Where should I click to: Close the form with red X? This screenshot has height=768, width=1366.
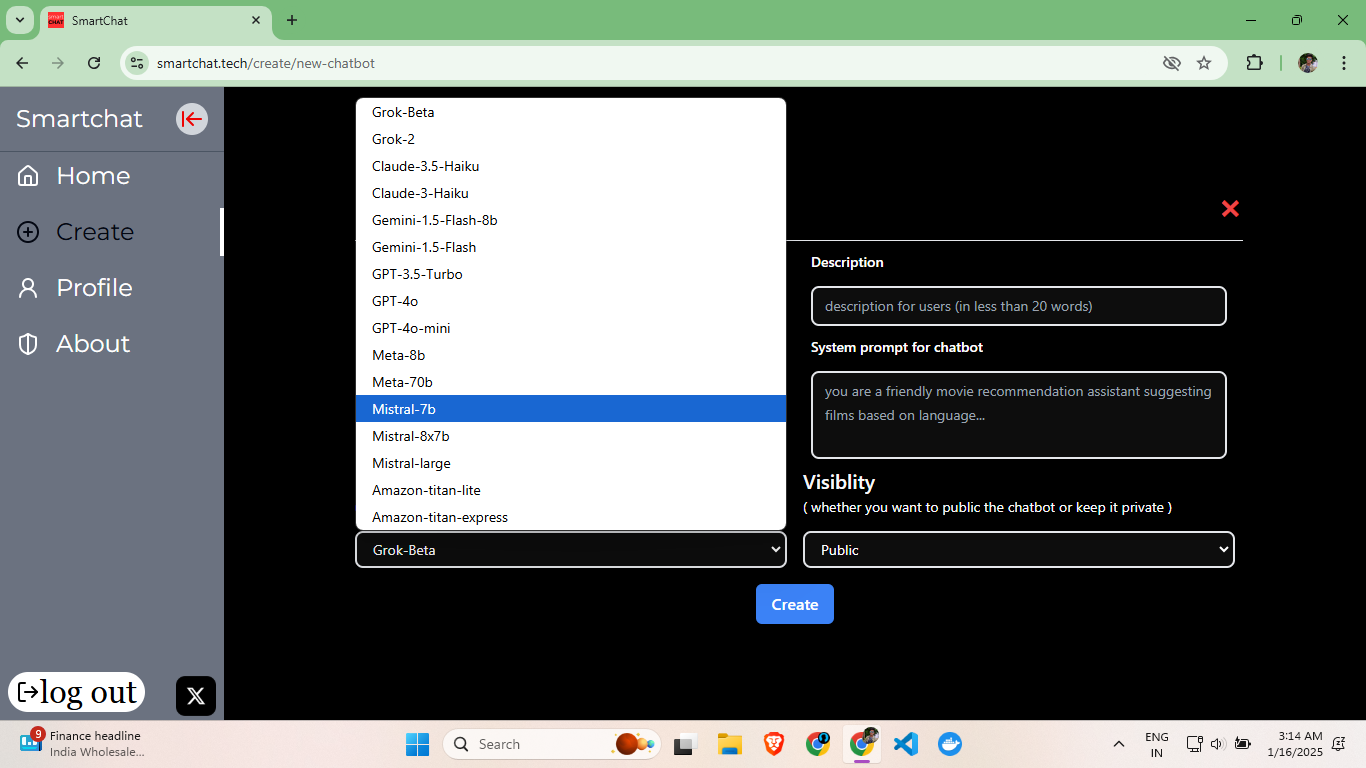point(1230,208)
